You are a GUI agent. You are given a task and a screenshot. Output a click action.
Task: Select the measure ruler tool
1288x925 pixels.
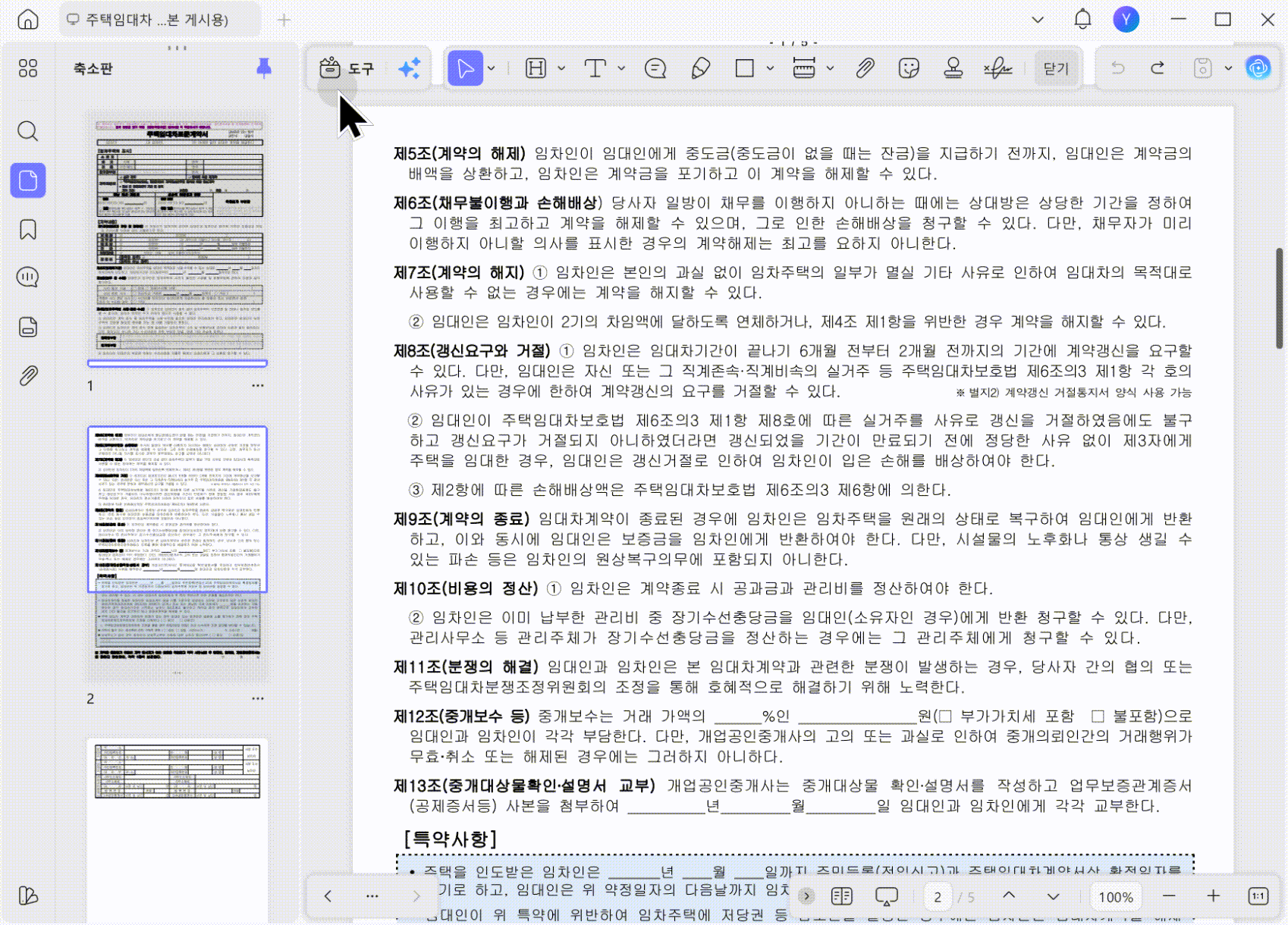(x=804, y=68)
